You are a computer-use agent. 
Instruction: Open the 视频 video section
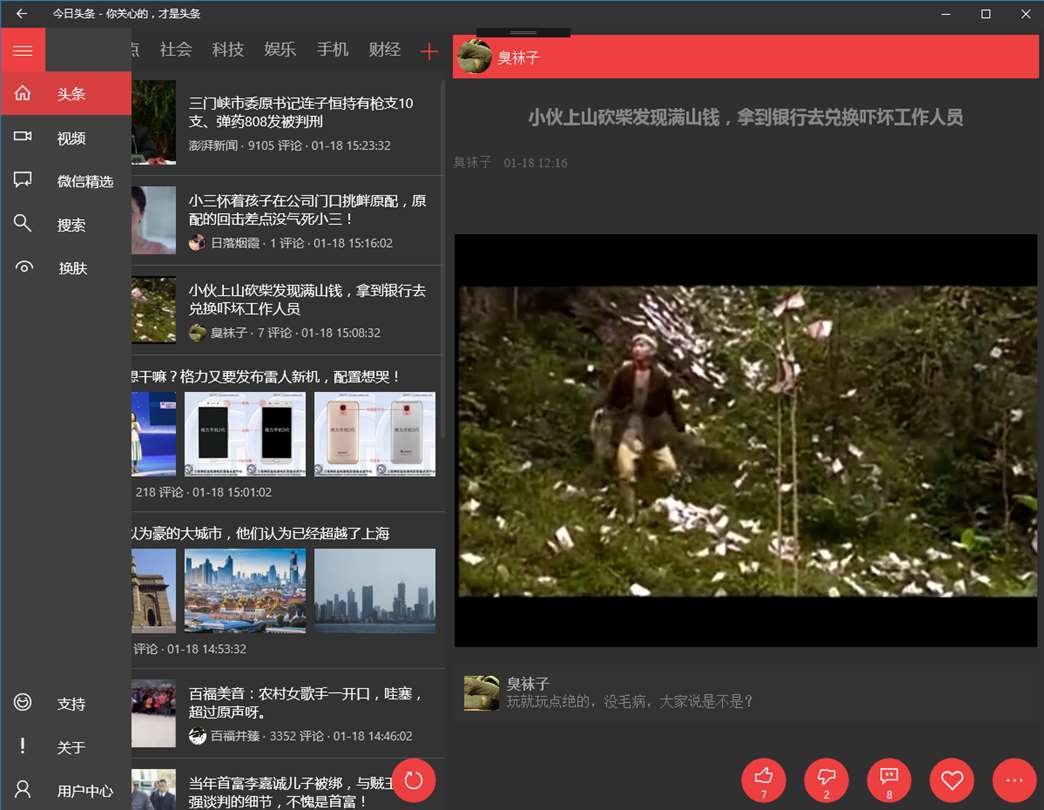66,137
